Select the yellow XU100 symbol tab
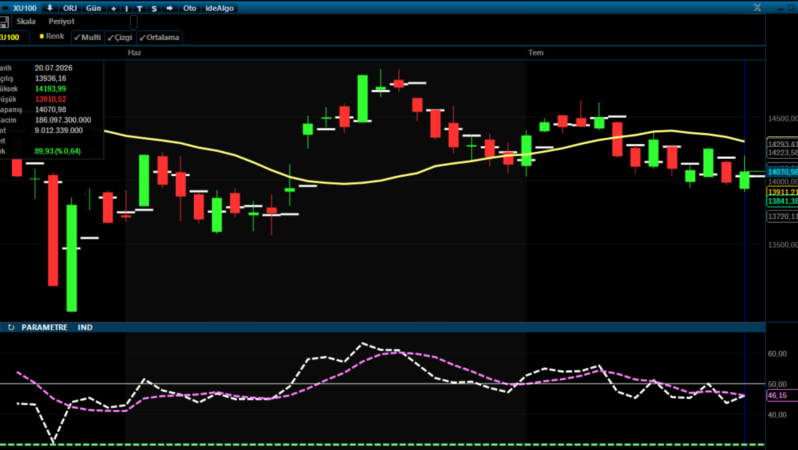The height and width of the screenshot is (450, 798). 10,37
